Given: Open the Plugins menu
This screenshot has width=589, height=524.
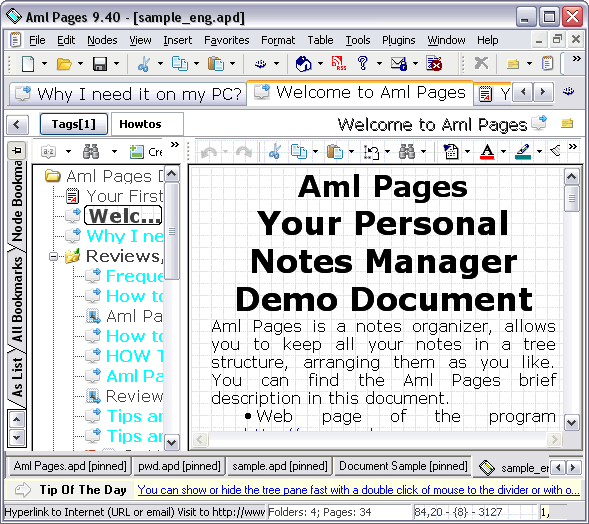Looking at the screenshot, I should pos(399,40).
